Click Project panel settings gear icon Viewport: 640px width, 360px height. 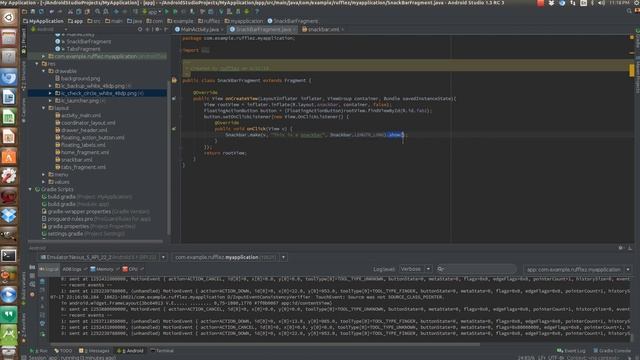click(x=157, y=29)
